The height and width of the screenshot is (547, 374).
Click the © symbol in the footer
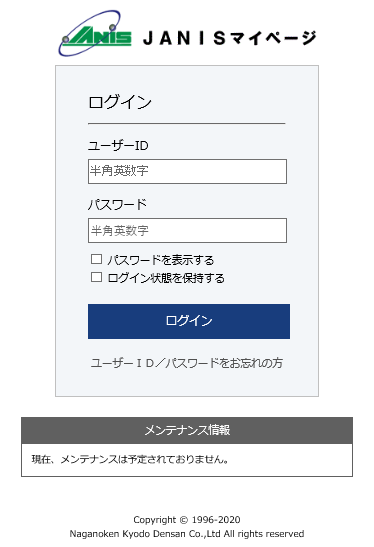[184, 520]
